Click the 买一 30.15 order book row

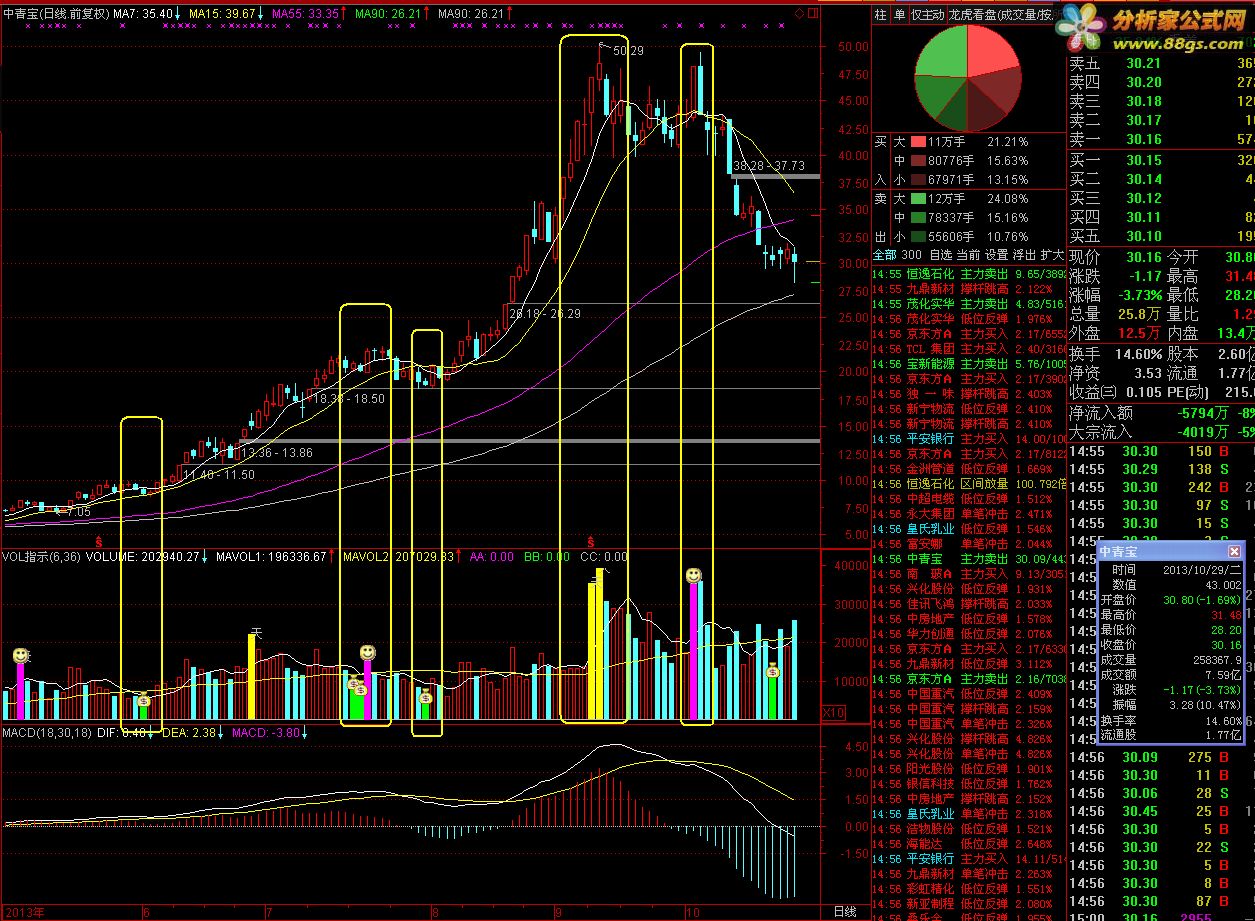(1162, 160)
